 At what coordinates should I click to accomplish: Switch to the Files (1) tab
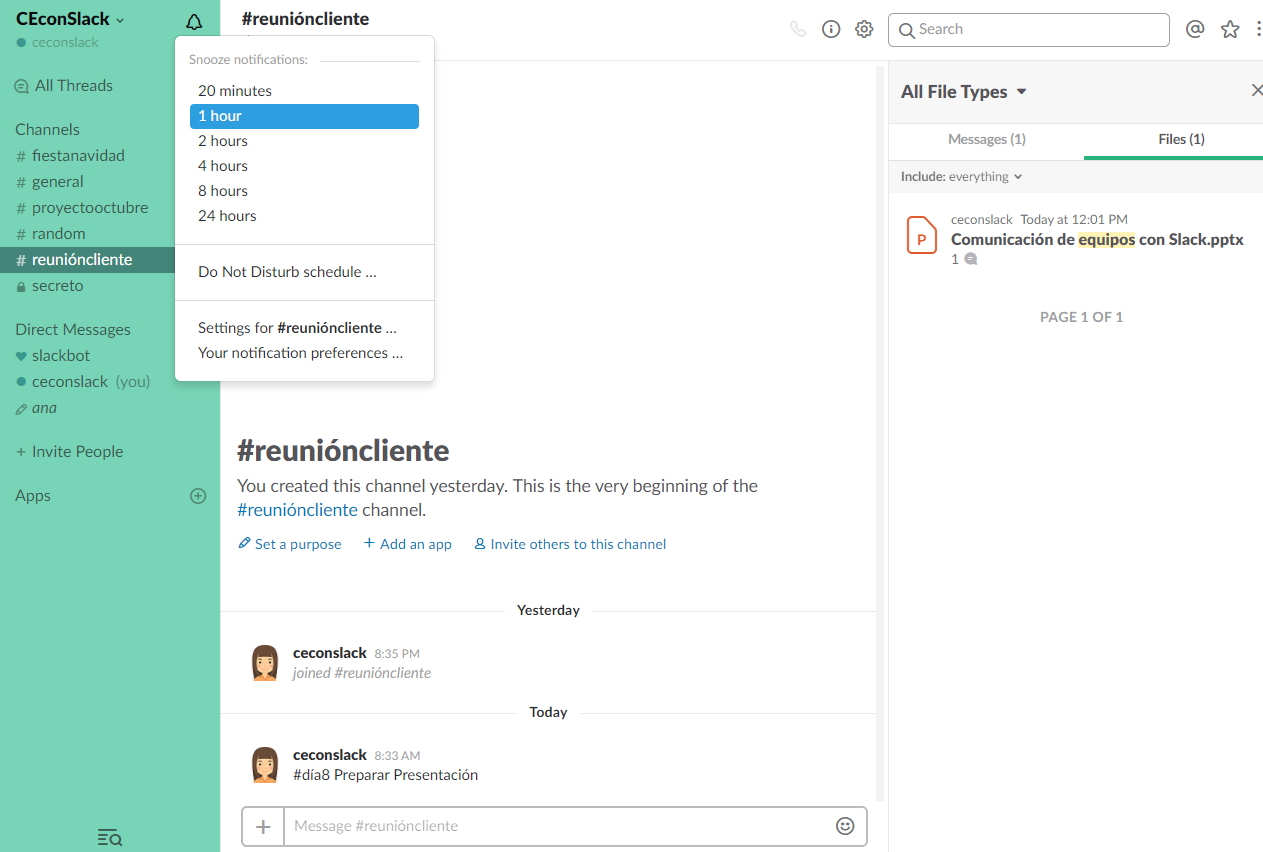pos(1181,139)
